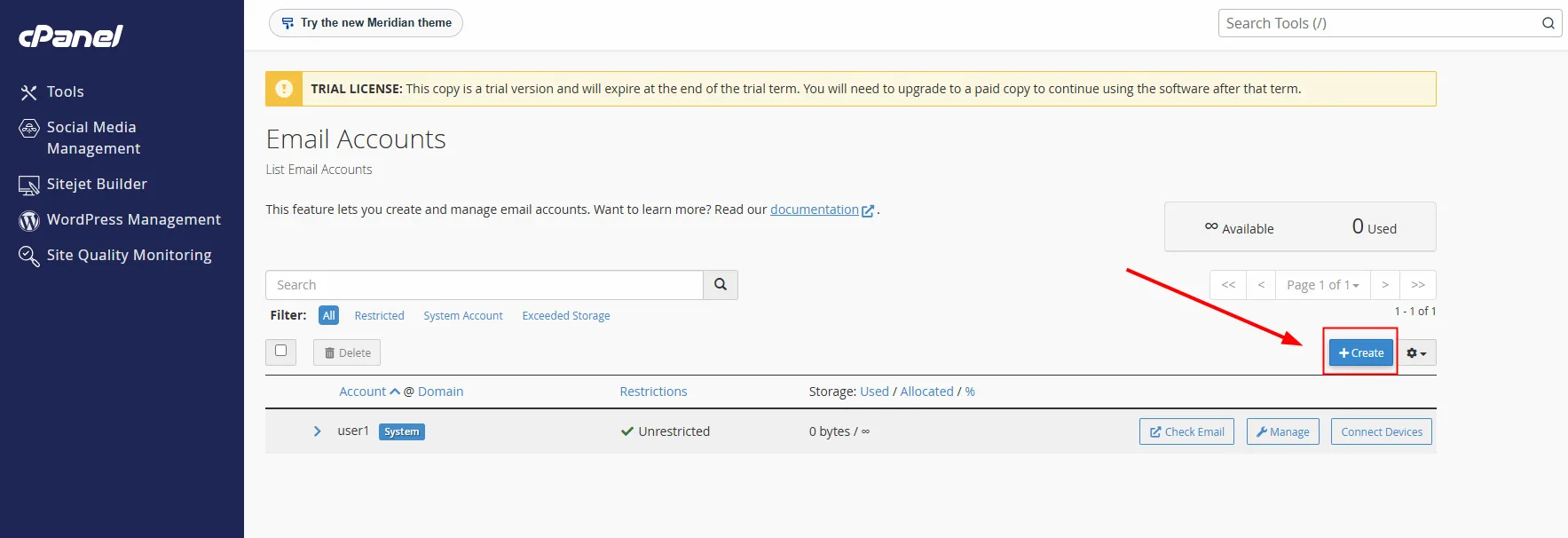This screenshot has width=1568, height=538.
Task: Click the Search Tools magnifier icon
Action: (x=1548, y=23)
